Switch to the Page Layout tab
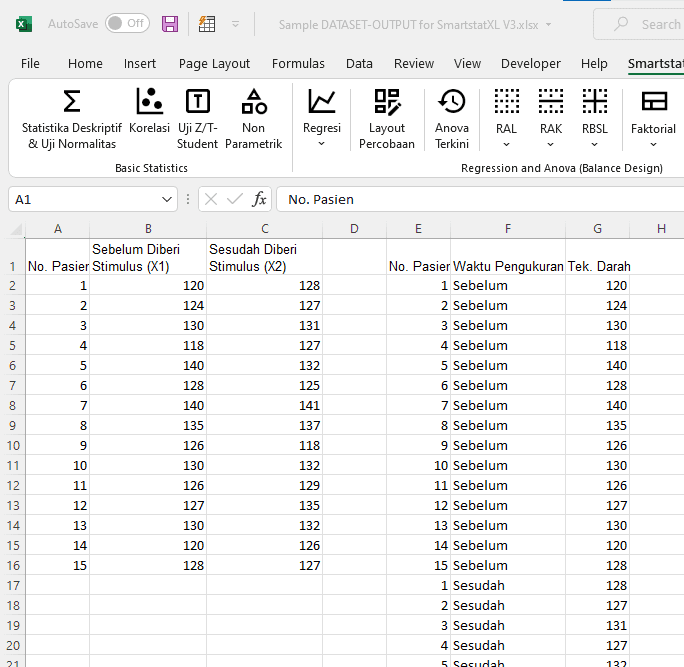The height and width of the screenshot is (667, 684). (214, 63)
